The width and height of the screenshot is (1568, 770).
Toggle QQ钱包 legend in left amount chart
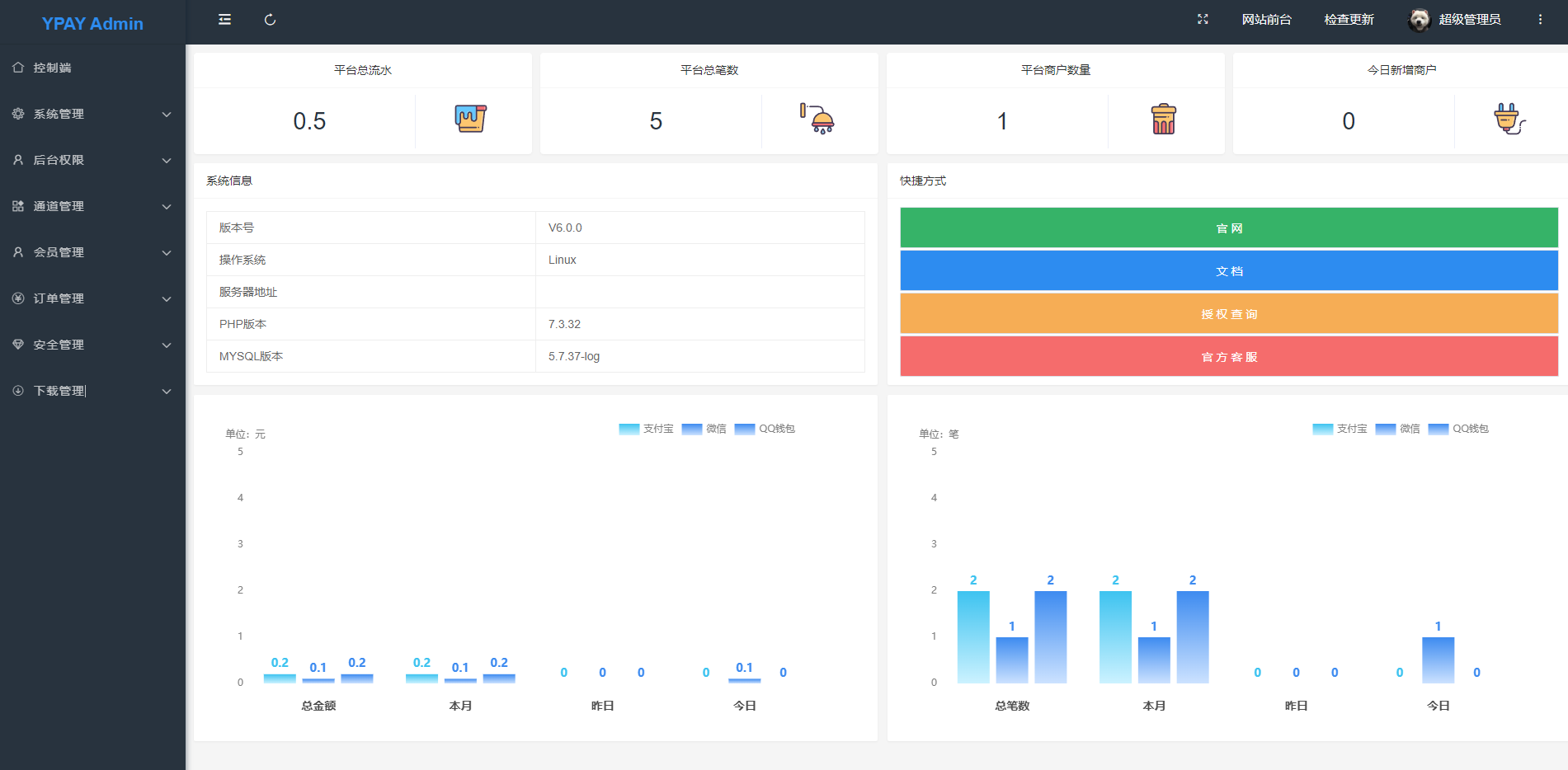[x=765, y=429]
